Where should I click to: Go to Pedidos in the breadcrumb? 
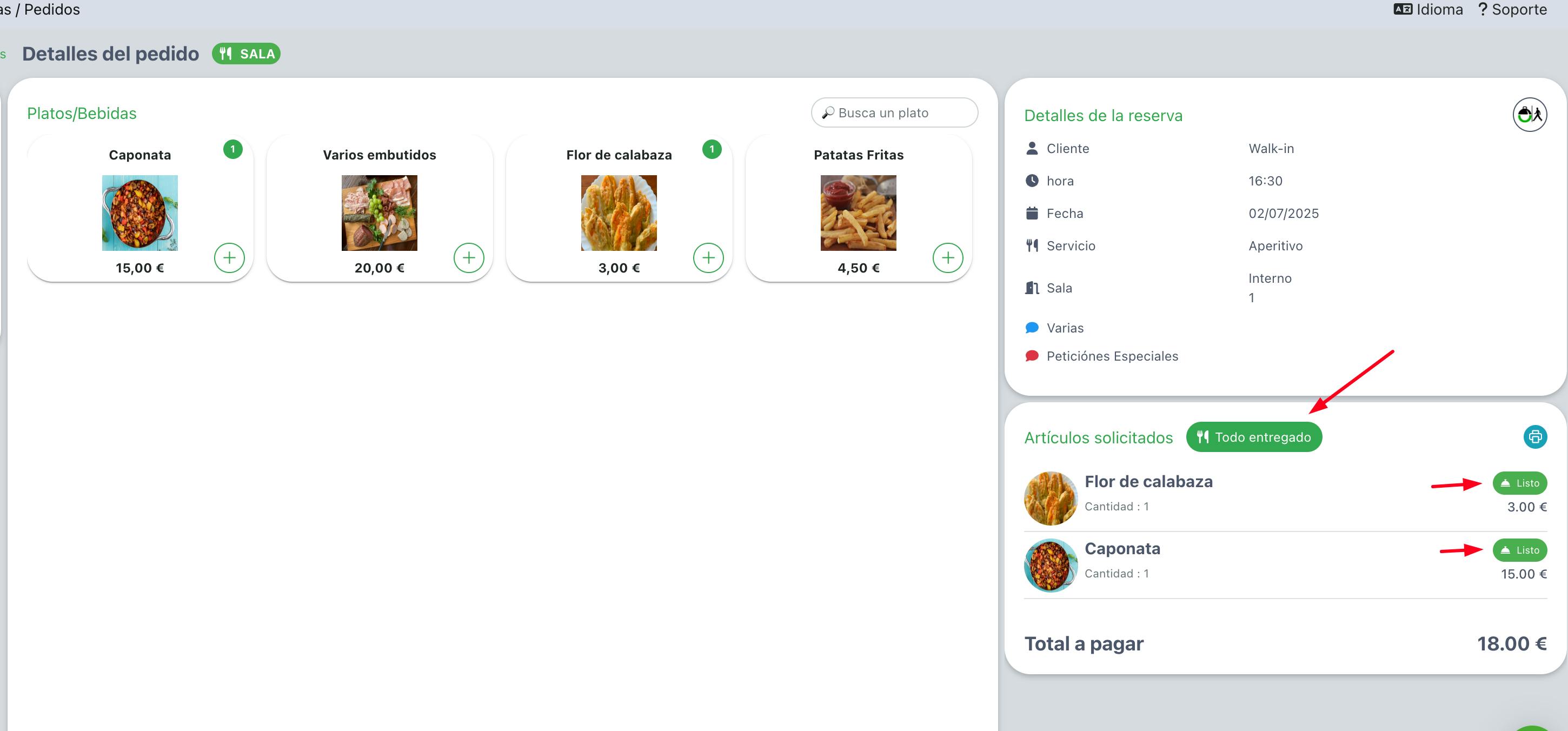[52, 10]
